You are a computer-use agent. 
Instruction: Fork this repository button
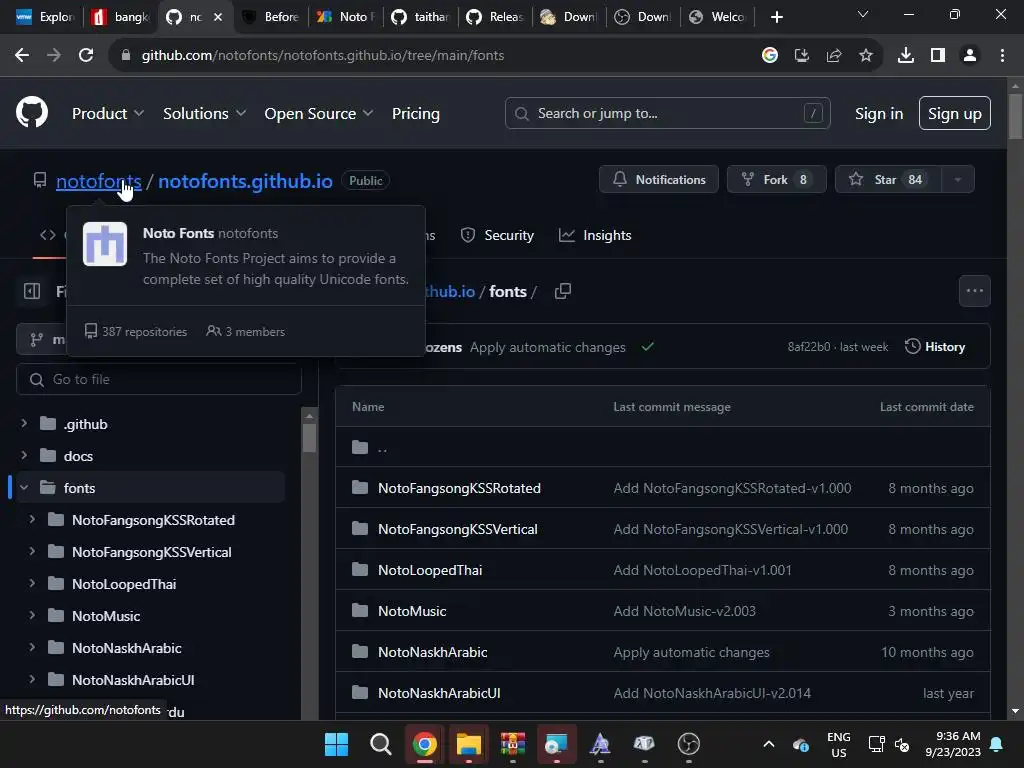coord(776,180)
